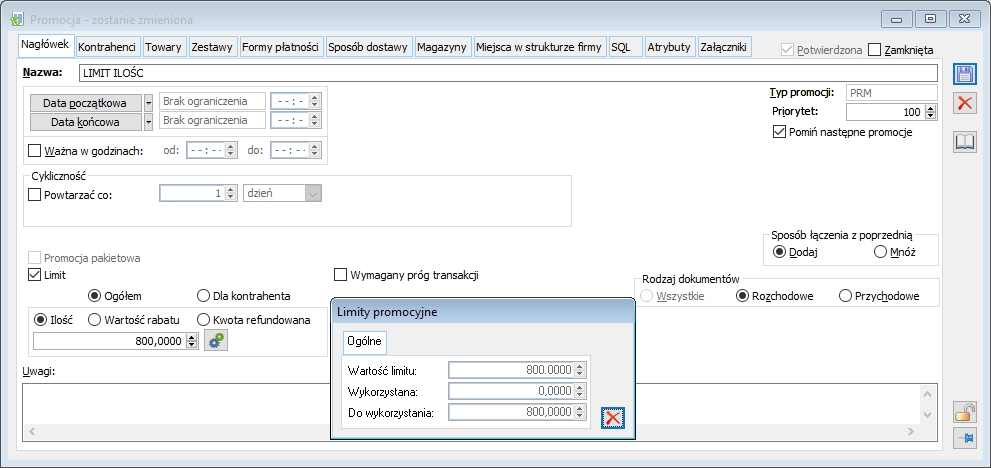Open the Sposób dostawy tab
Viewport: 991px width, 468px height.
(368, 47)
